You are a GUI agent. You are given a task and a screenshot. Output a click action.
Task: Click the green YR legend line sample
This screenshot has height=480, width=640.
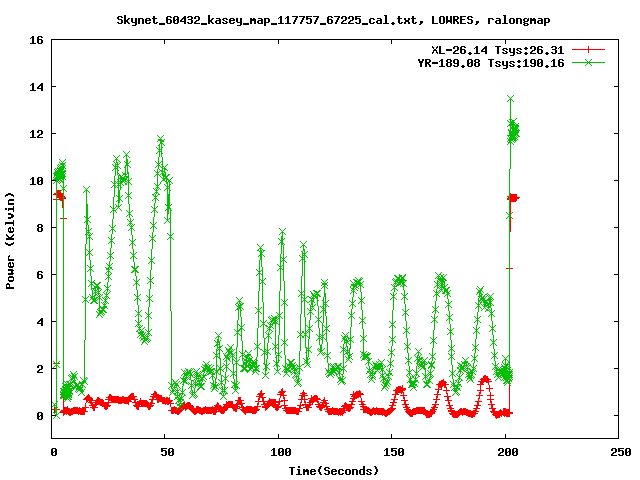tap(588, 62)
